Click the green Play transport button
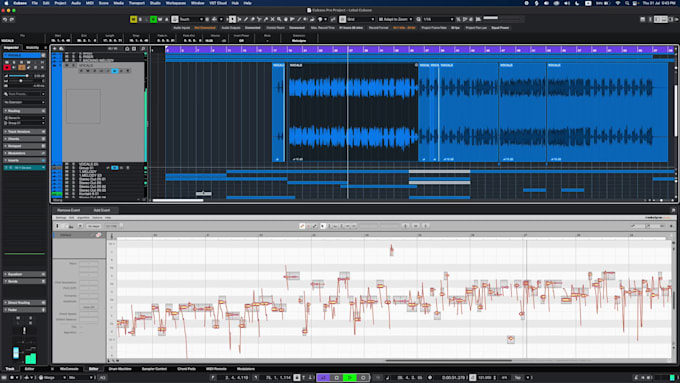Screen dimensions: 680x383 350,378
